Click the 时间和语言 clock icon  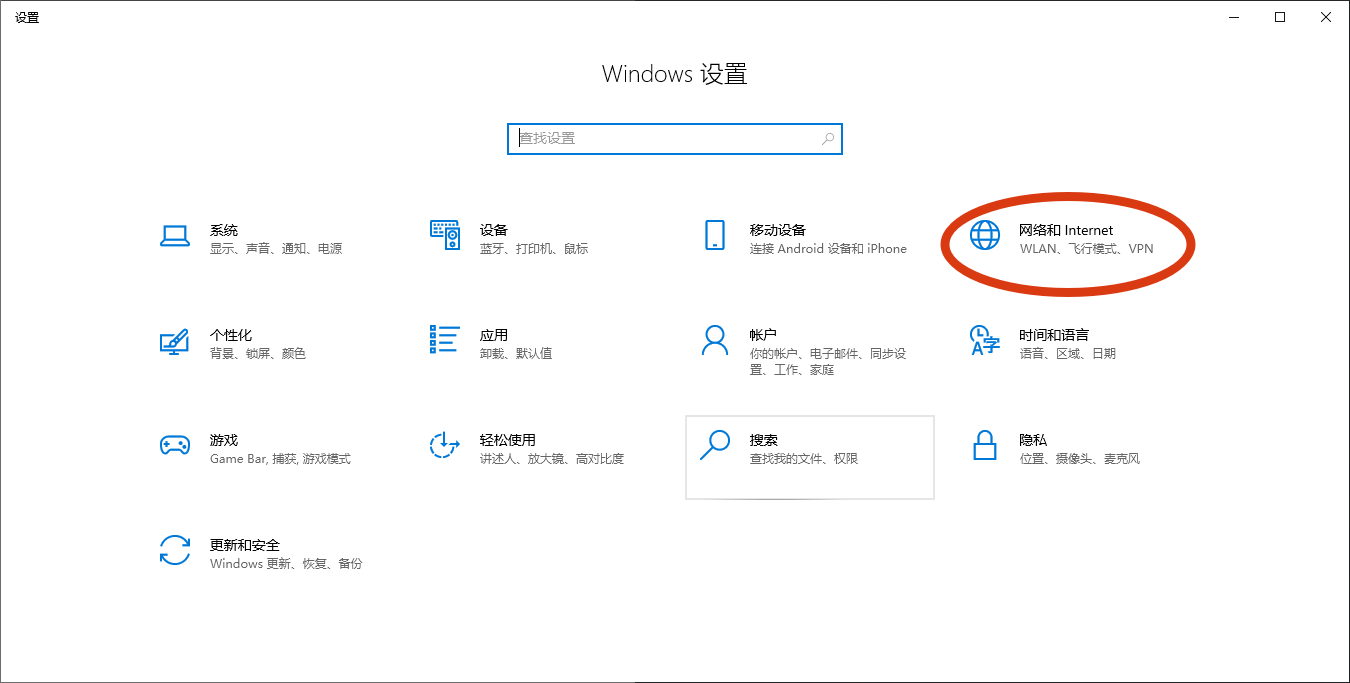985,340
